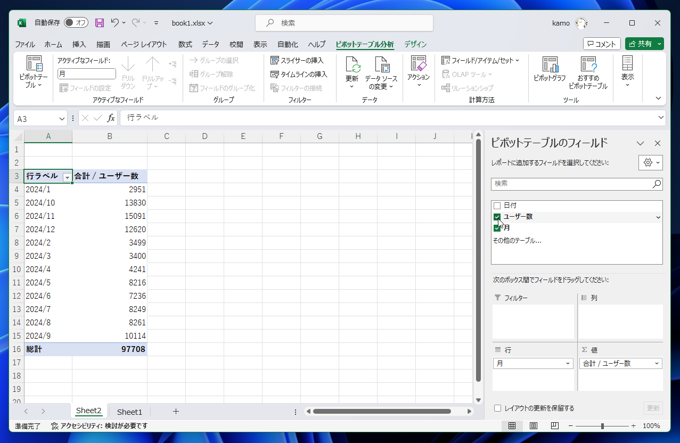Undo the last action
Viewport: 680px width, 443px height.
coord(114,23)
